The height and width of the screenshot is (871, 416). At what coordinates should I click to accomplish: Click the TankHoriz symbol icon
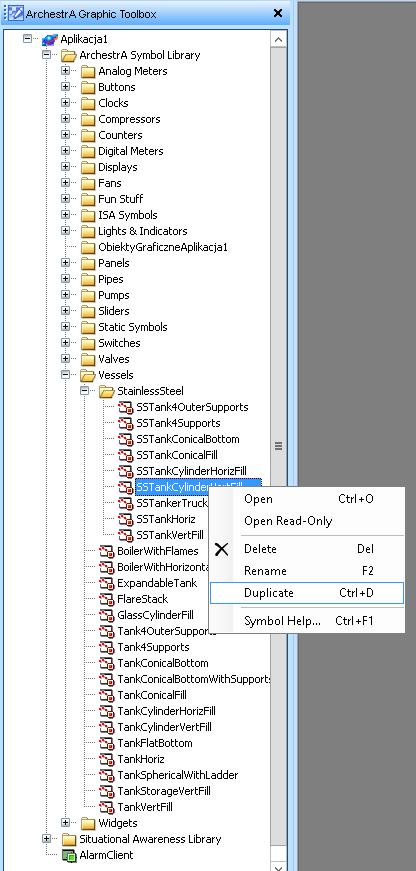point(107,759)
